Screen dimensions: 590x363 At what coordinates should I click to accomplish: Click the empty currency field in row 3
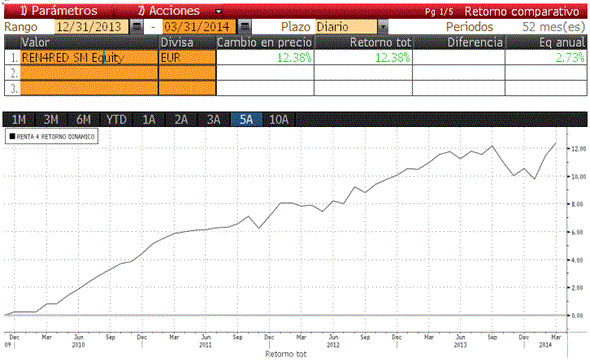[187, 88]
